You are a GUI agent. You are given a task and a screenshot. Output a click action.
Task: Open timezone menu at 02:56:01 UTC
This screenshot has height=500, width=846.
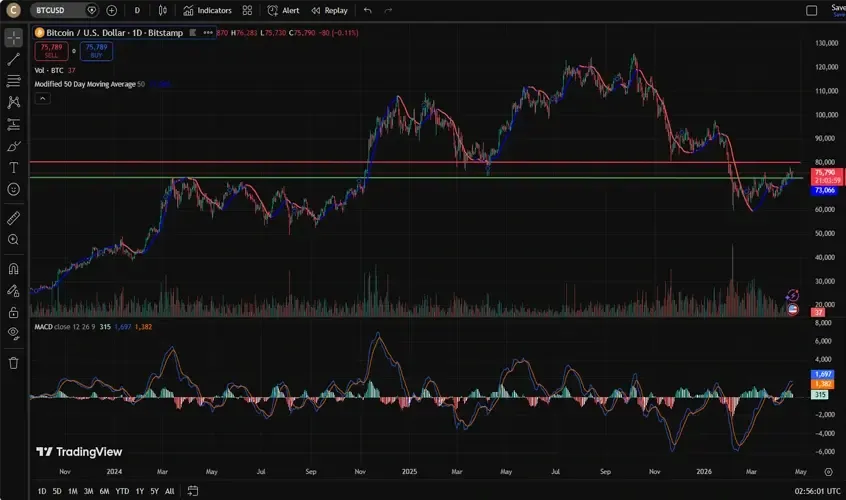(817, 491)
